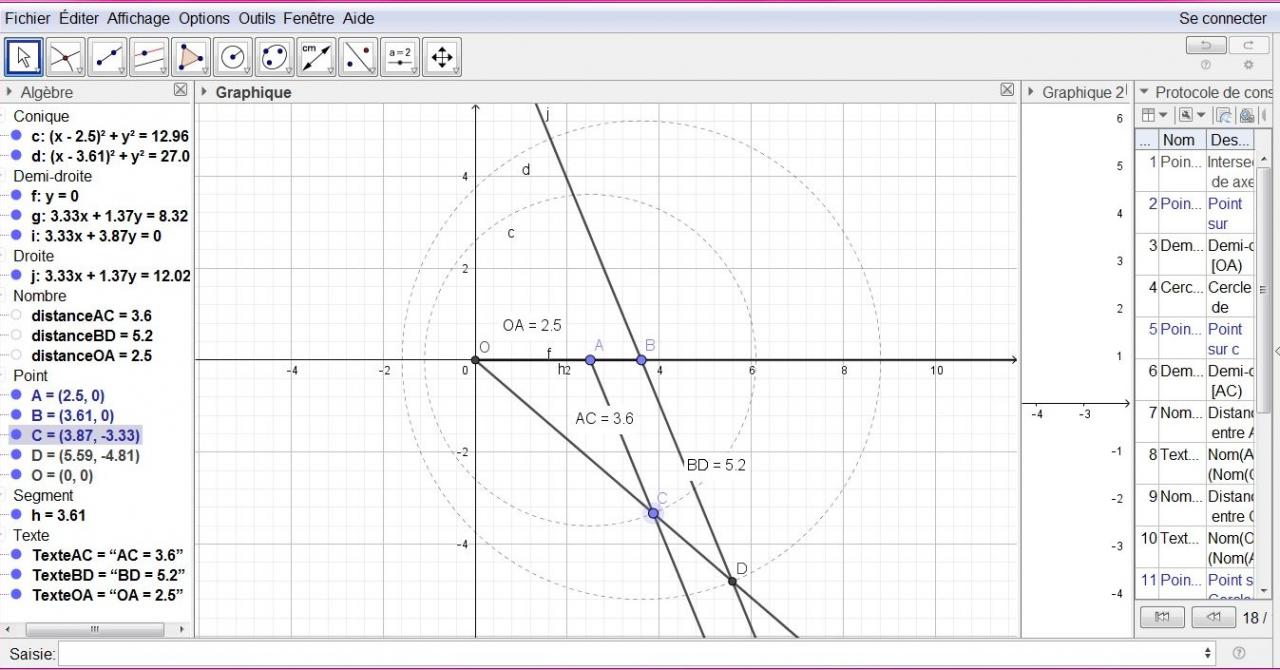Open the Options menu
The width and height of the screenshot is (1280, 670).
point(204,18)
